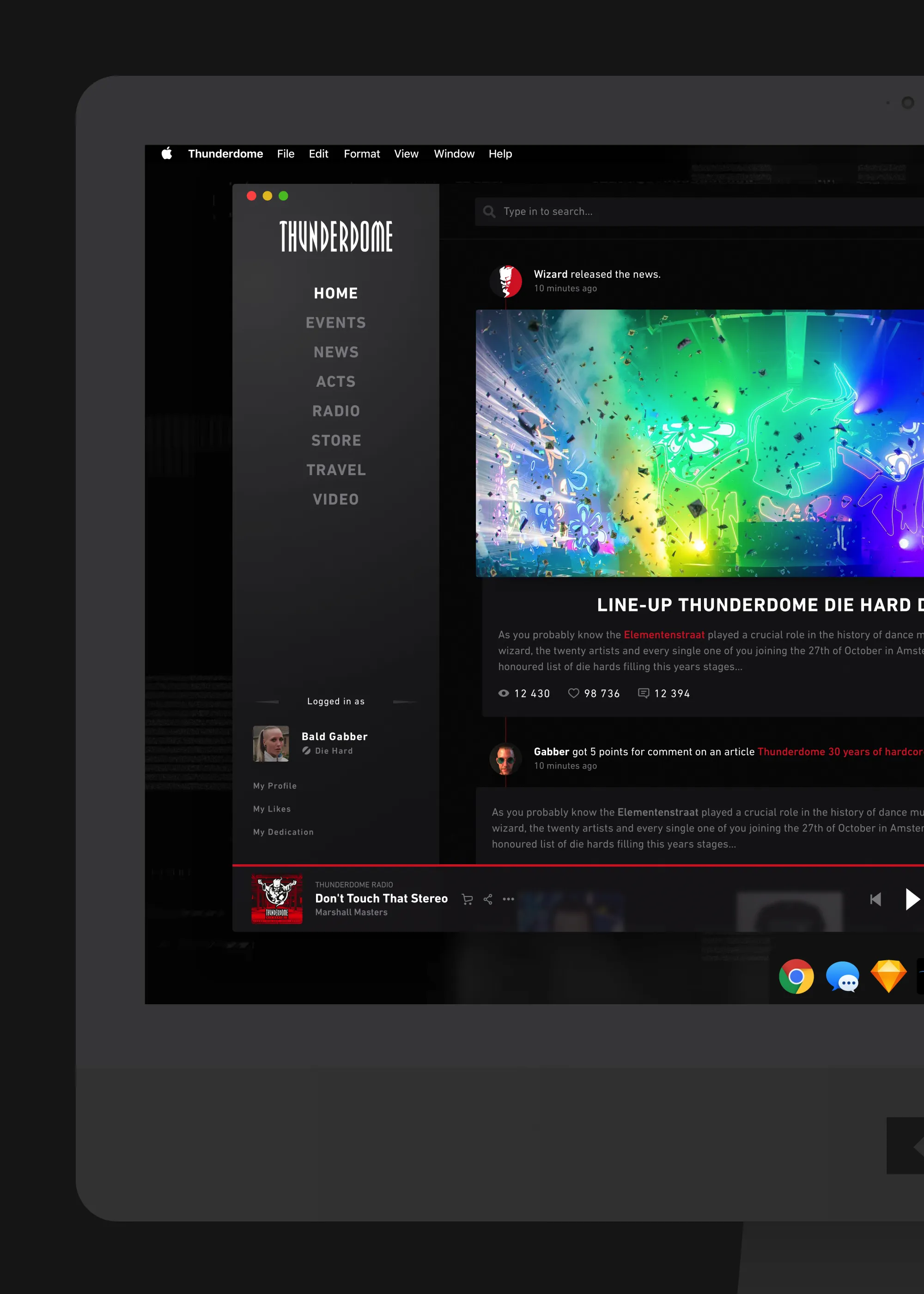This screenshot has height=1294, width=924.
Task: Open the Thunderdome app menu
Action: tap(225, 153)
